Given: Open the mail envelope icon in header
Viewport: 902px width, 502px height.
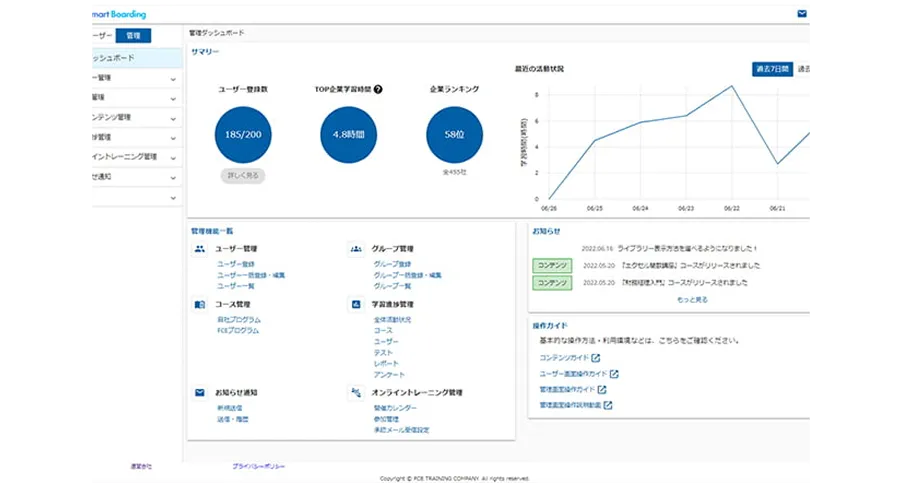Looking at the screenshot, I should pos(801,14).
